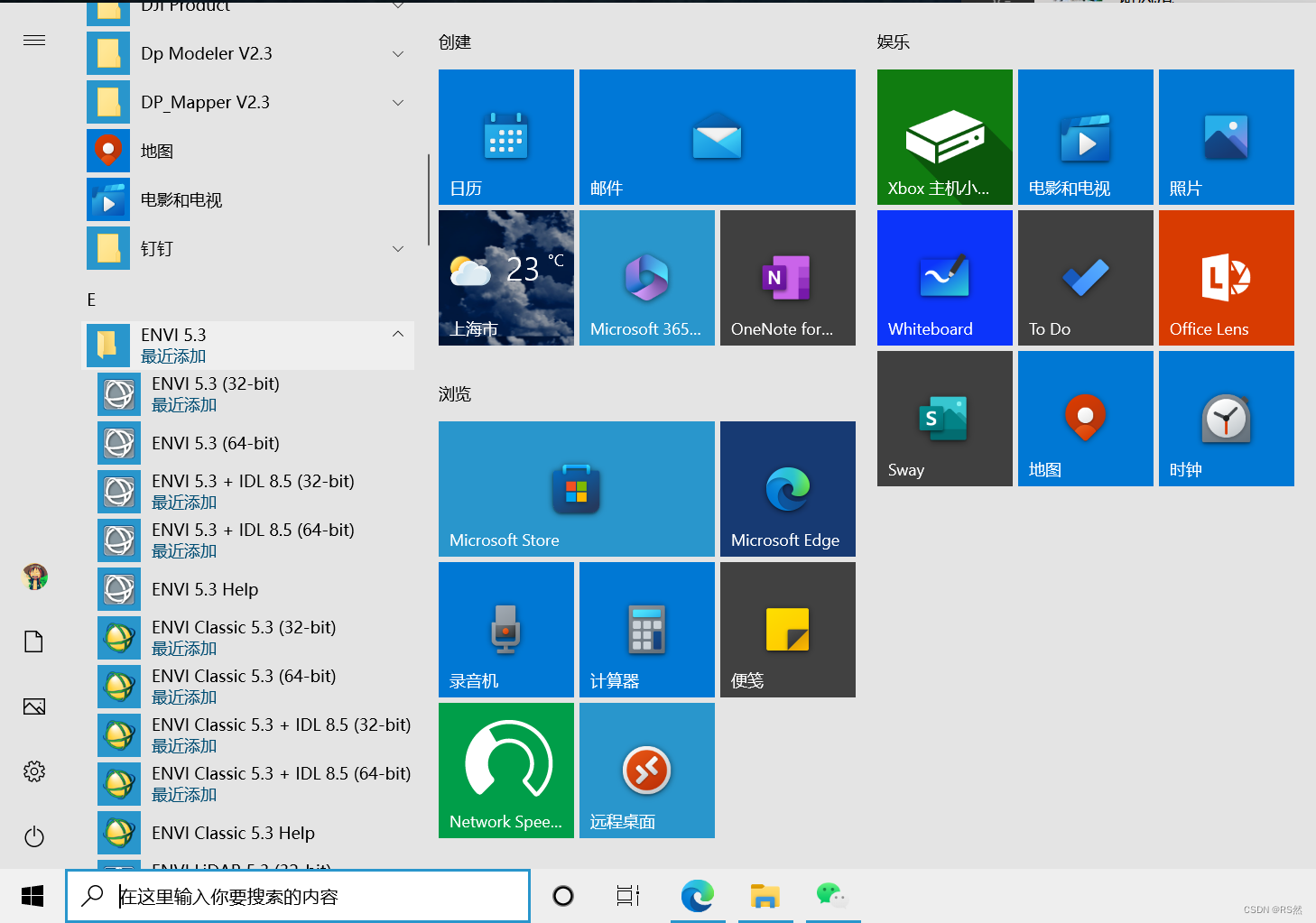
Task: Launch ENVI 5.3 (64-bit)
Action: pyautogui.click(x=254, y=443)
